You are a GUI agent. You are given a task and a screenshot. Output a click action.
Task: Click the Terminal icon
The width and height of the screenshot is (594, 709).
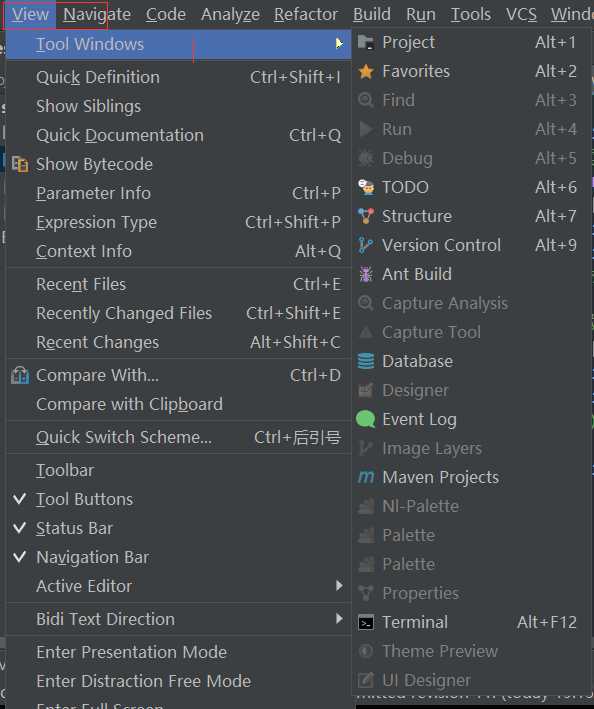point(366,623)
